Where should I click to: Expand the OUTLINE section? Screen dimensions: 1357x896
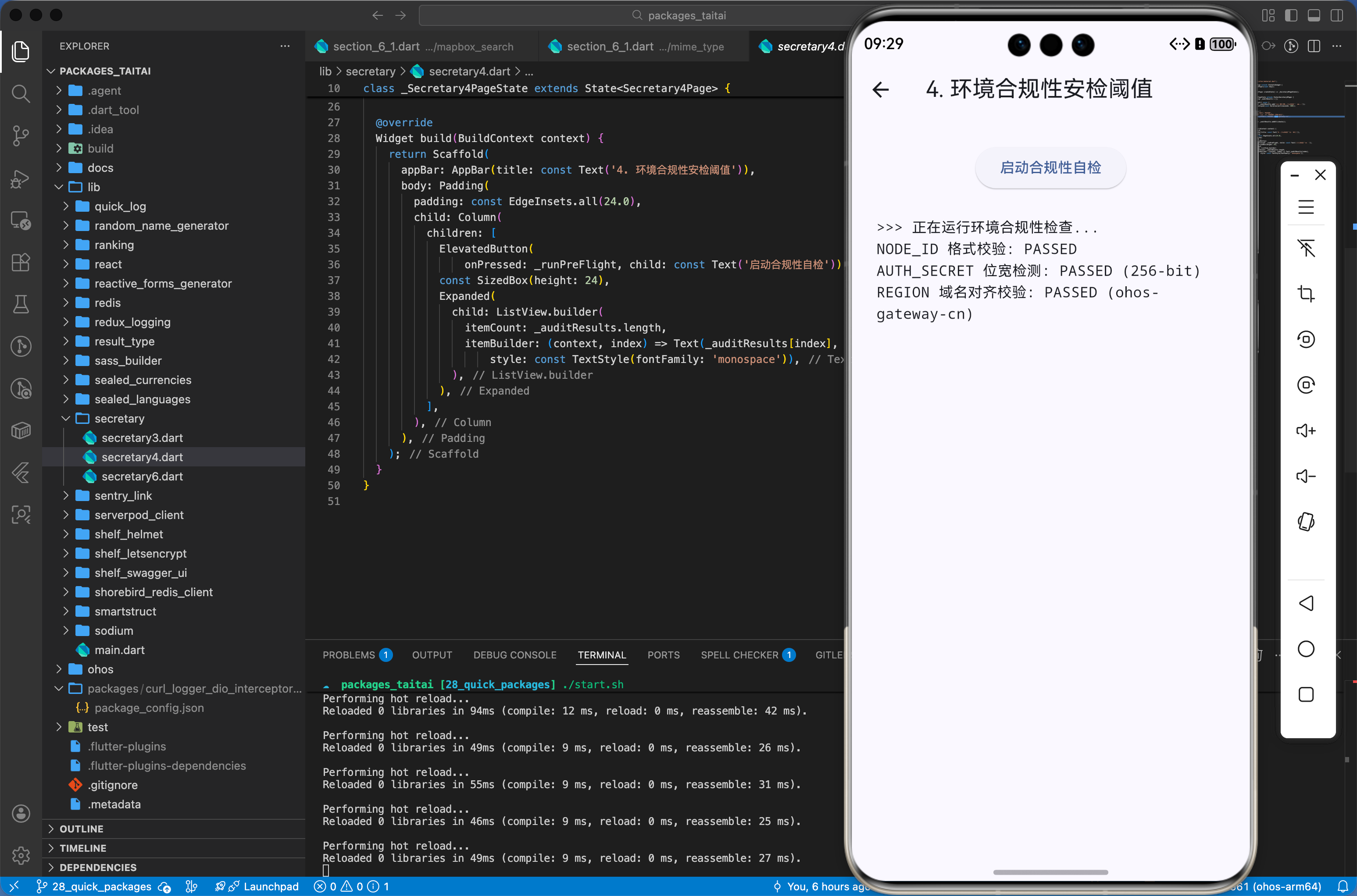82,828
